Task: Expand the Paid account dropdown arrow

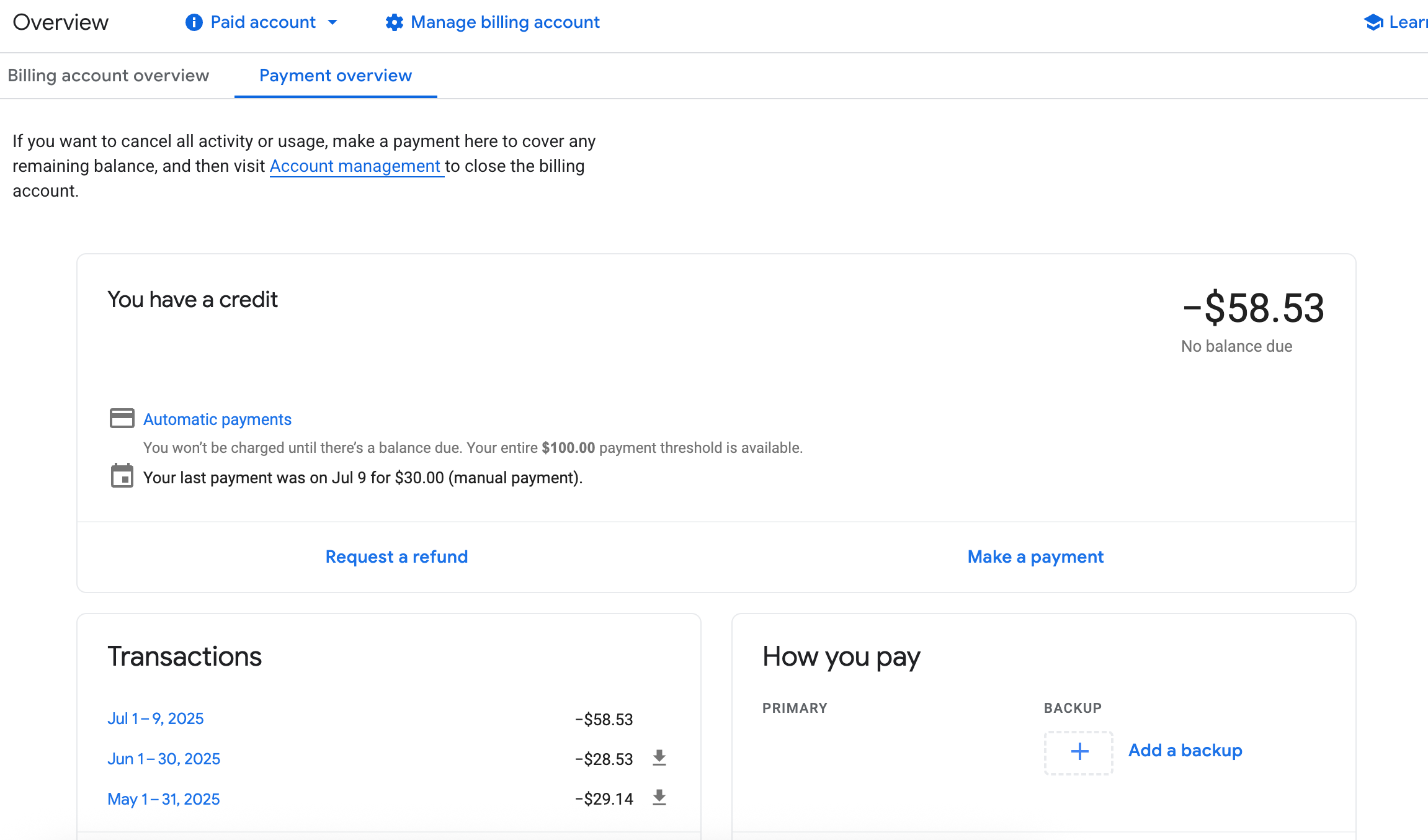Action: (x=332, y=22)
